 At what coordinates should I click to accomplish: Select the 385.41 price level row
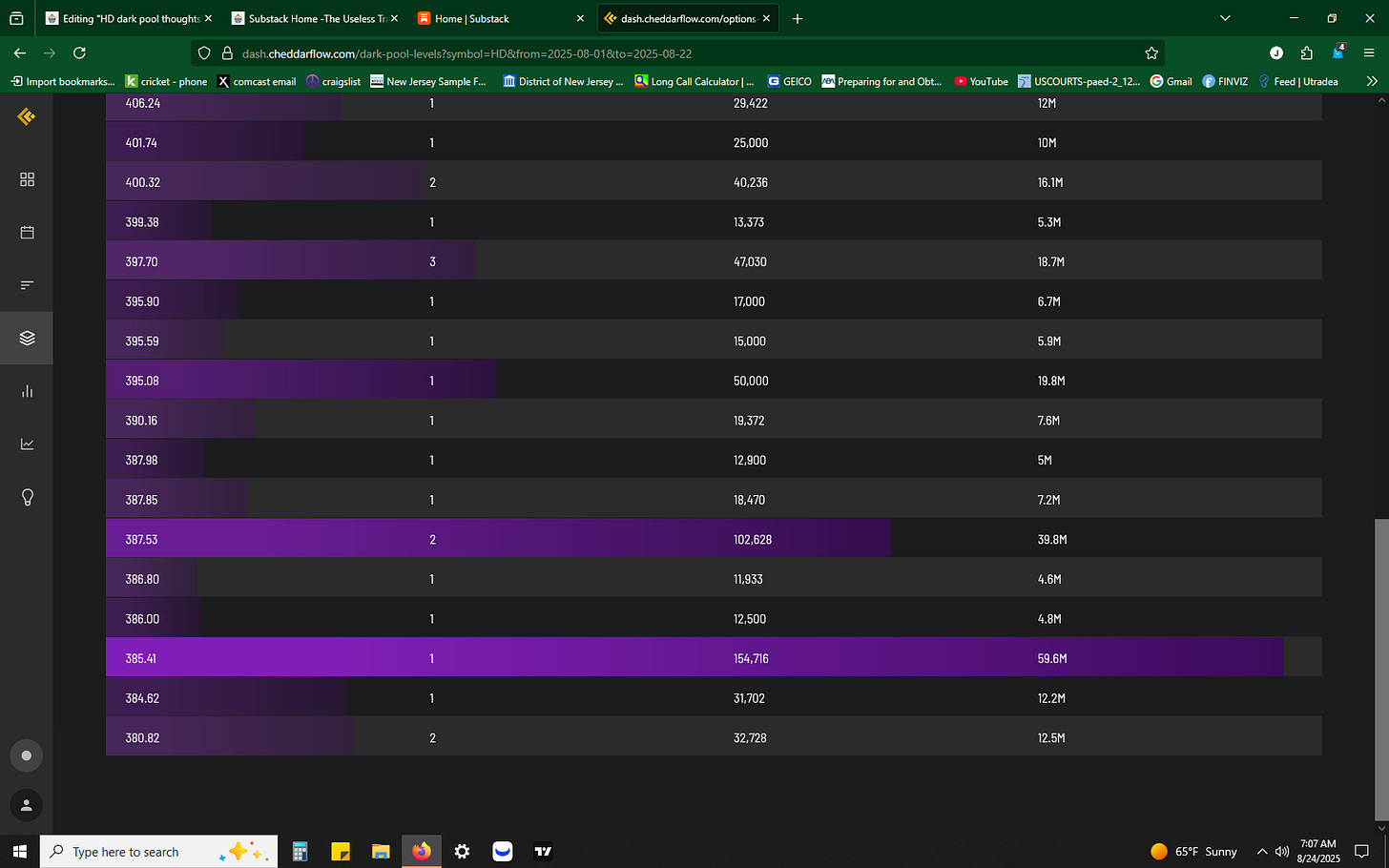pyautogui.click(x=714, y=658)
